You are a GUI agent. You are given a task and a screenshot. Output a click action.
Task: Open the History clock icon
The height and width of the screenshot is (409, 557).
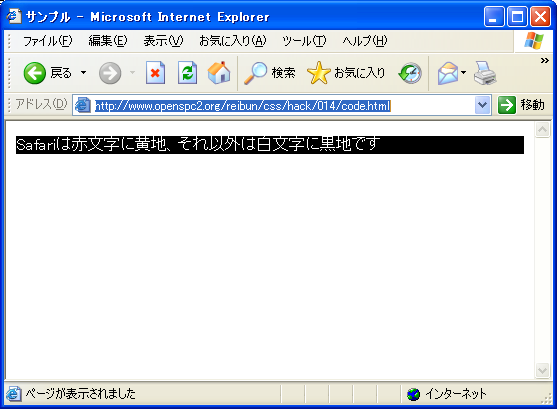(410, 73)
